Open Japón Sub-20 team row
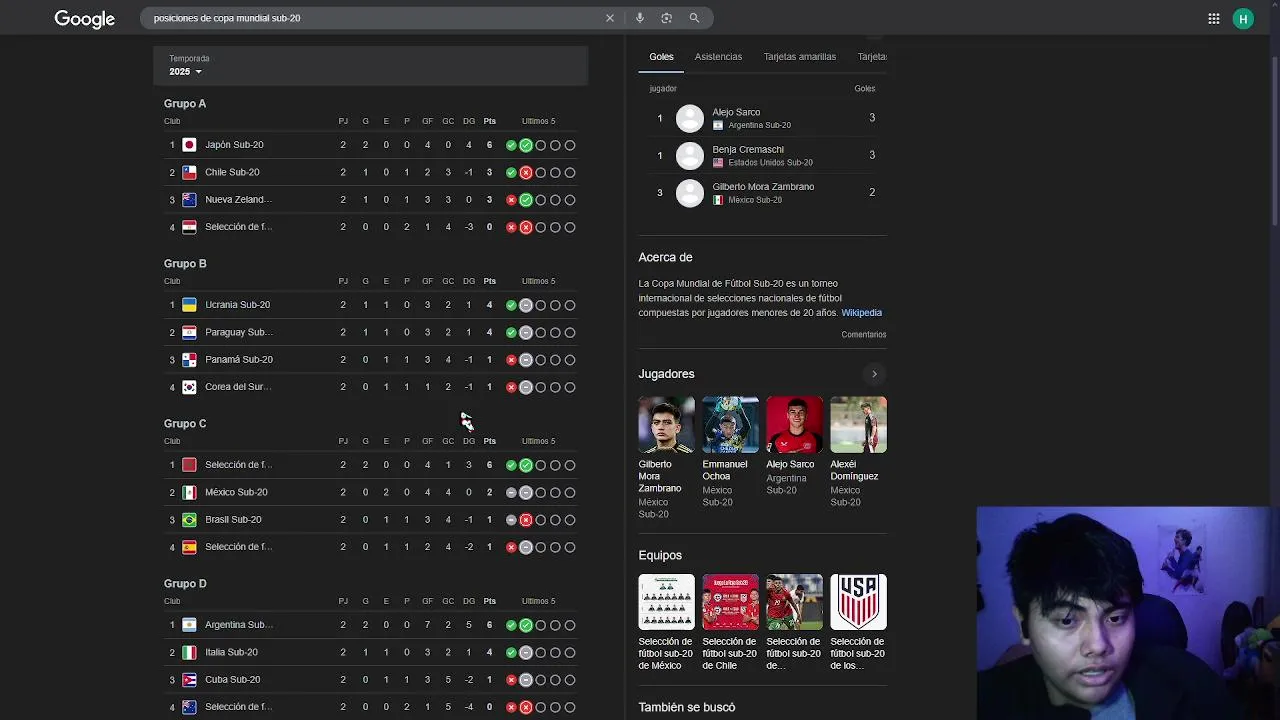1280x720 pixels. point(370,145)
